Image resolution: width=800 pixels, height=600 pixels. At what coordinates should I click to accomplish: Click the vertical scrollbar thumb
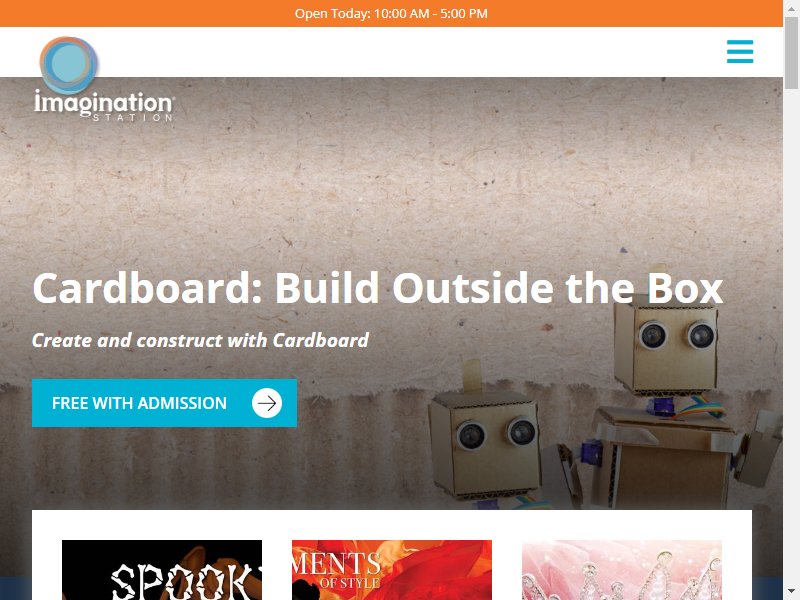[x=791, y=53]
